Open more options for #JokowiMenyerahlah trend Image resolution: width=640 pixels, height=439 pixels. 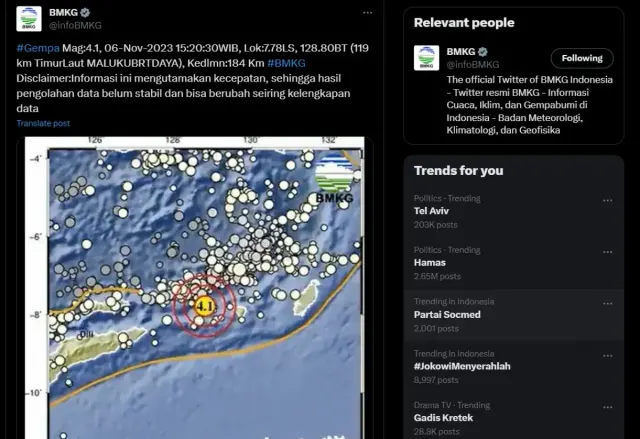pyautogui.click(x=607, y=355)
